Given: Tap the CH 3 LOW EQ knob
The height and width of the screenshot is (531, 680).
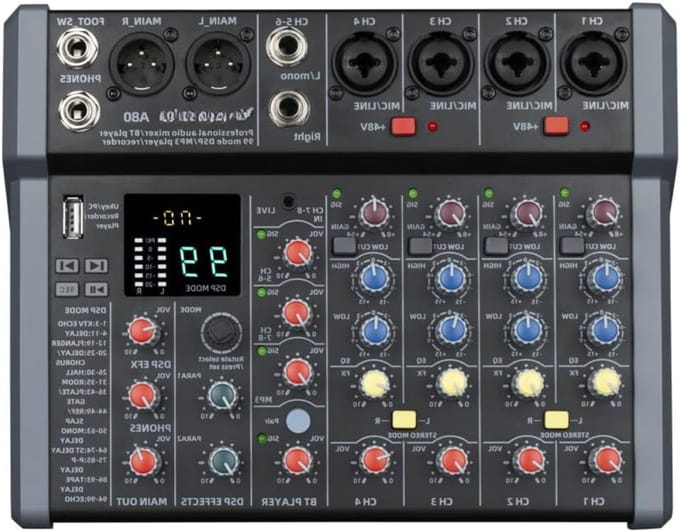Looking at the screenshot, I should (452, 331).
